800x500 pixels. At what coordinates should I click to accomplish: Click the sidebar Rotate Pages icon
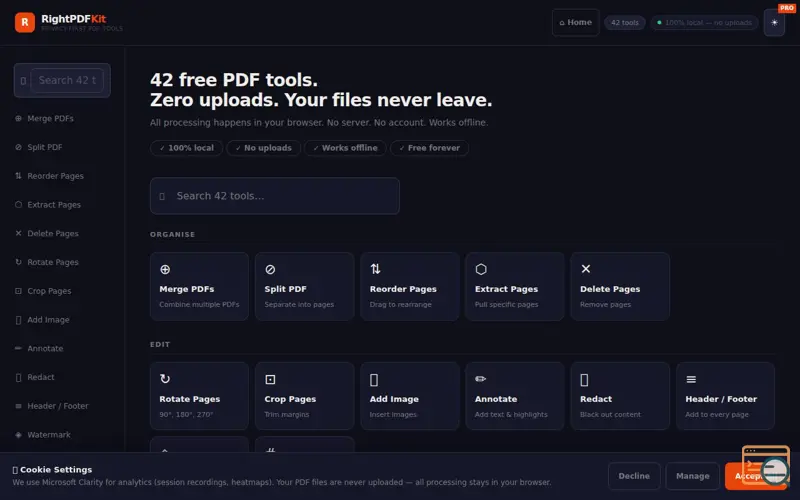point(18,262)
